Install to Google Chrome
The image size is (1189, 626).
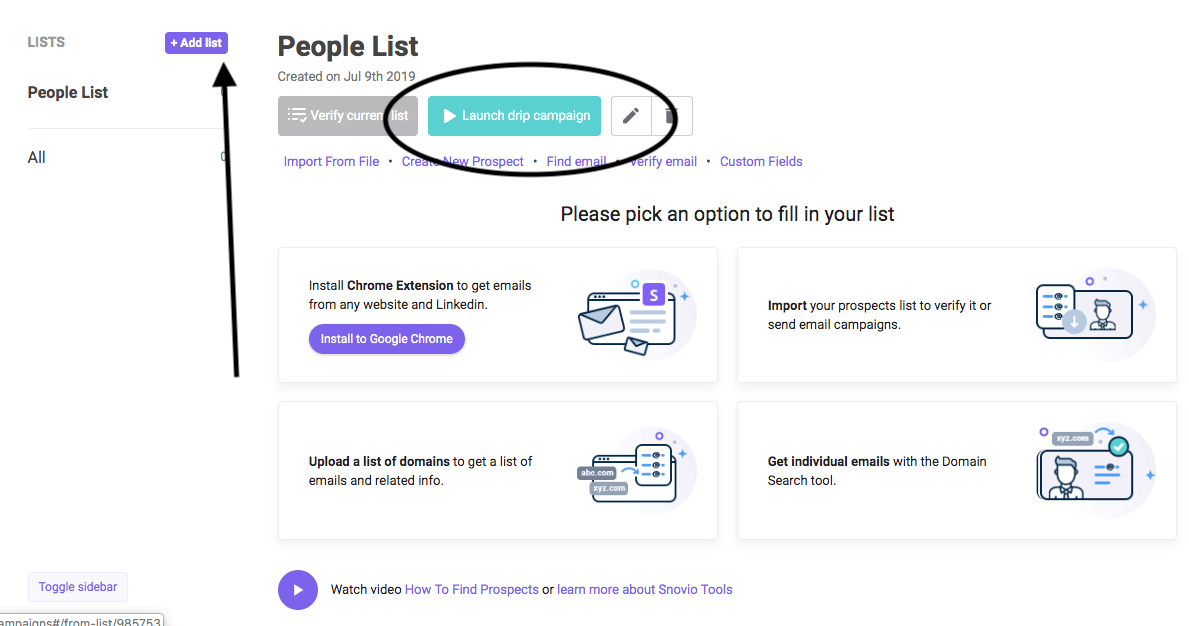click(x=387, y=339)
